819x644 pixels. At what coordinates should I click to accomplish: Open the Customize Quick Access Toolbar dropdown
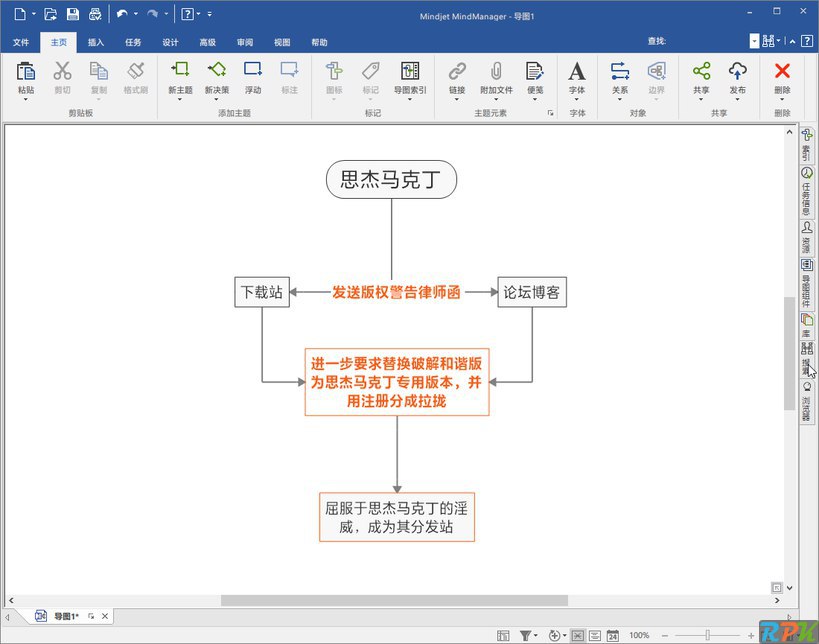click(x=209, y=14)
